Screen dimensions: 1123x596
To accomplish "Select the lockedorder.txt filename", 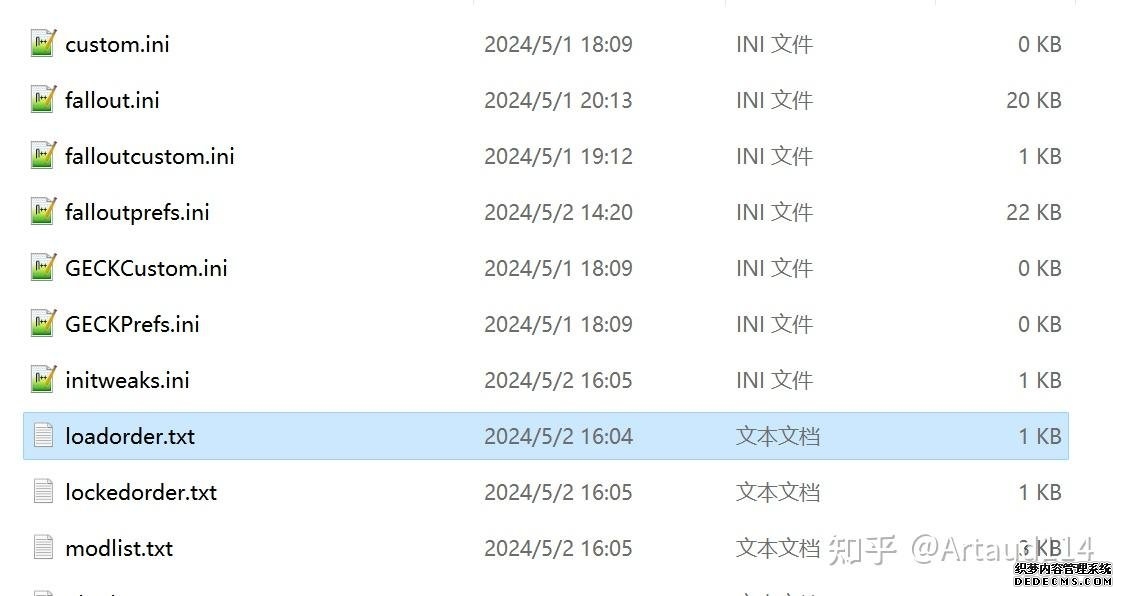I will 141,493.
